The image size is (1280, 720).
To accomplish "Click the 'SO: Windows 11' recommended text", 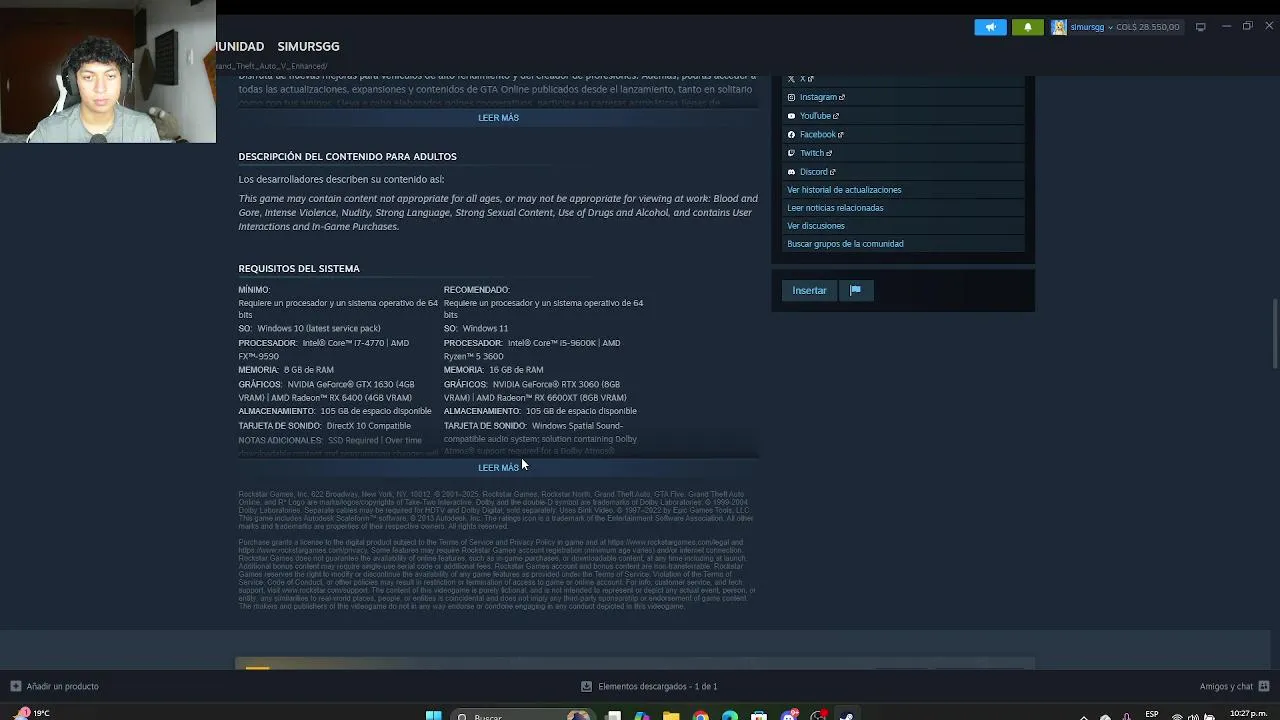I will click(476, 329).
